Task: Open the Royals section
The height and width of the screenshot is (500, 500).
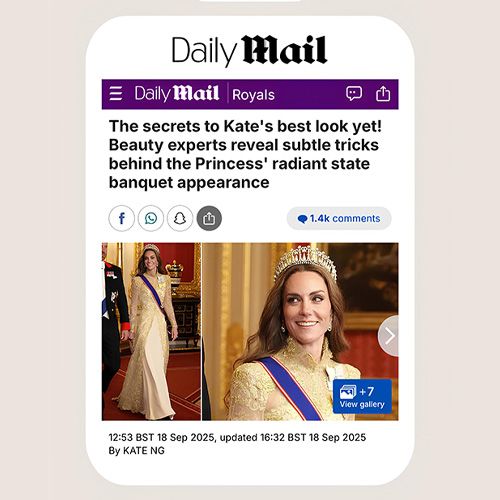Action: [x=253, y=95]
